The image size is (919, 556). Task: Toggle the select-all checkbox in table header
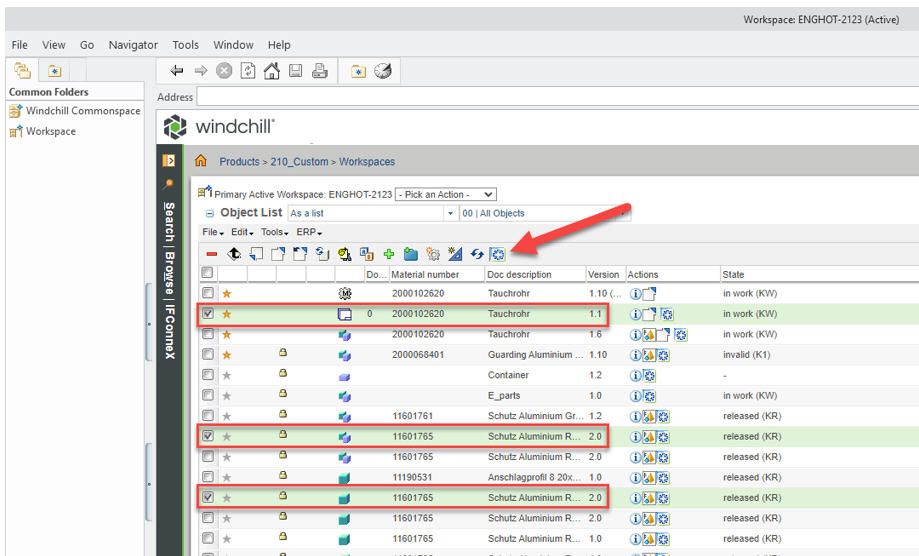[x=207, y=273]
